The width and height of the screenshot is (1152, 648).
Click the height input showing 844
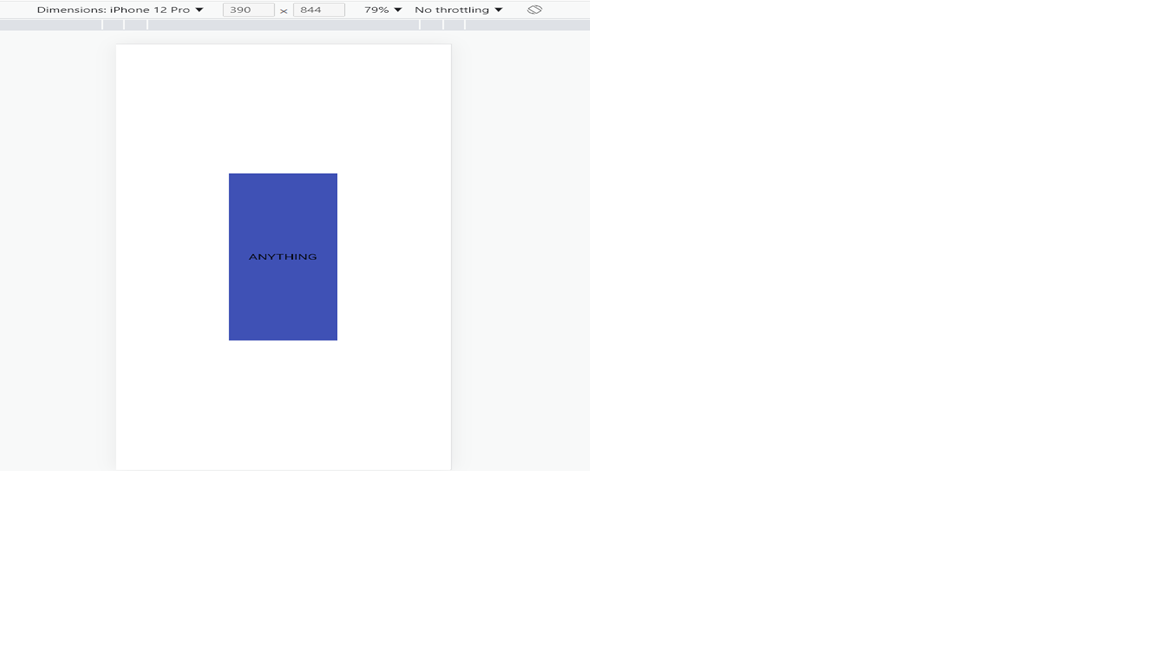point(318,9)
